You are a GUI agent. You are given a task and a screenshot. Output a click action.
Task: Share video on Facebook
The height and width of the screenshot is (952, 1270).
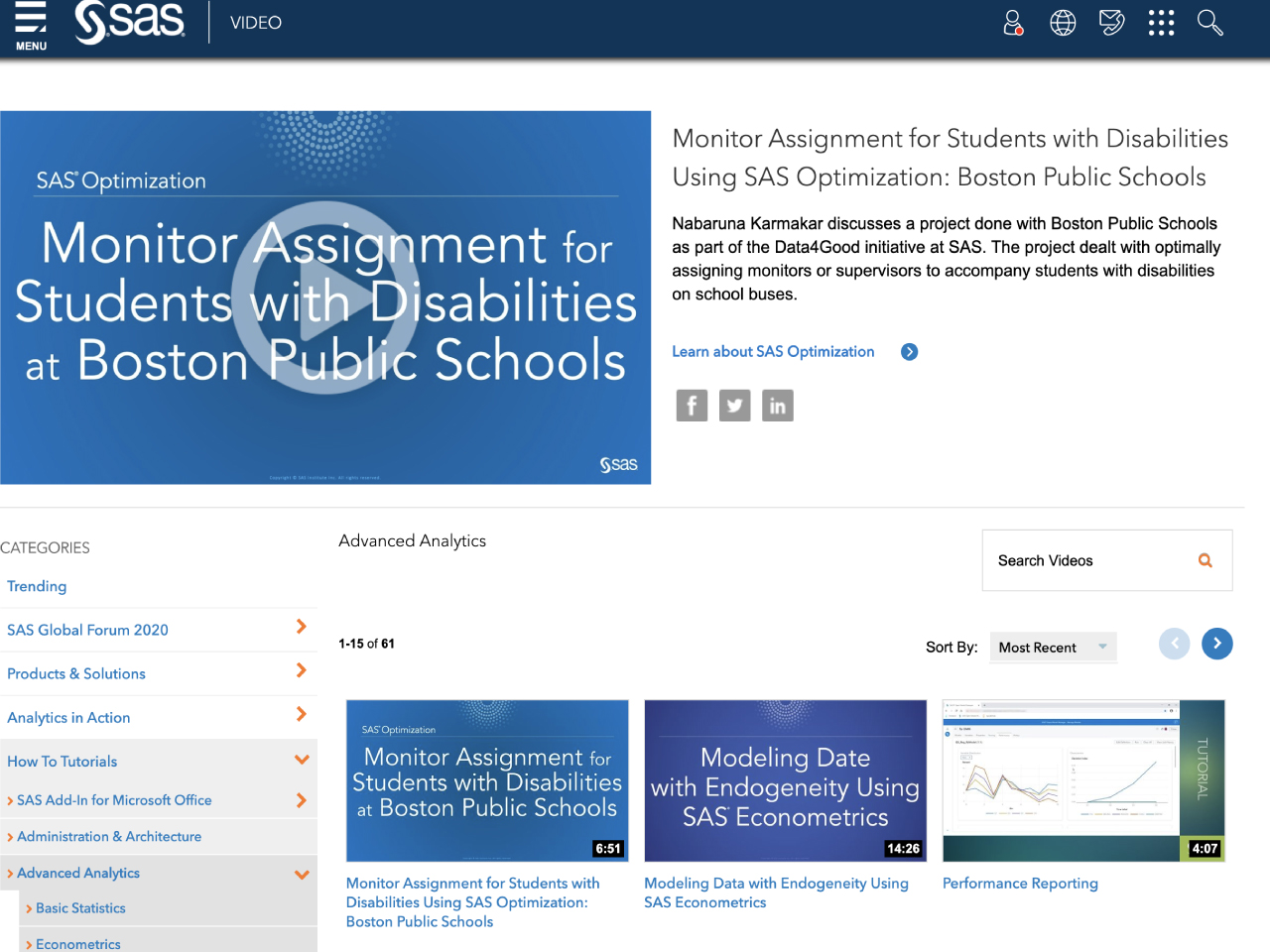[692, 406]
